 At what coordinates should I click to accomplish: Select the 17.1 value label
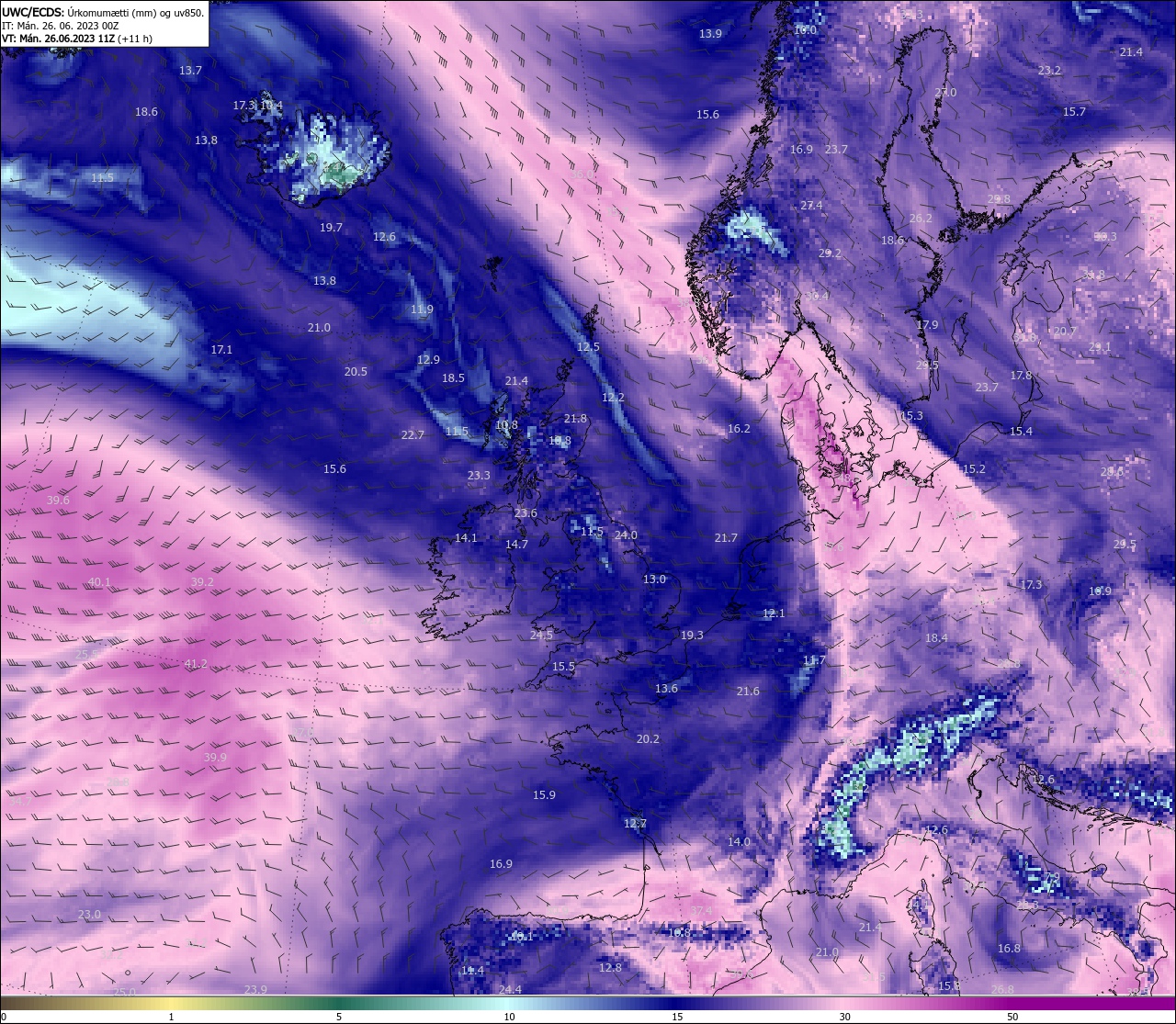(x=221, y=350)
